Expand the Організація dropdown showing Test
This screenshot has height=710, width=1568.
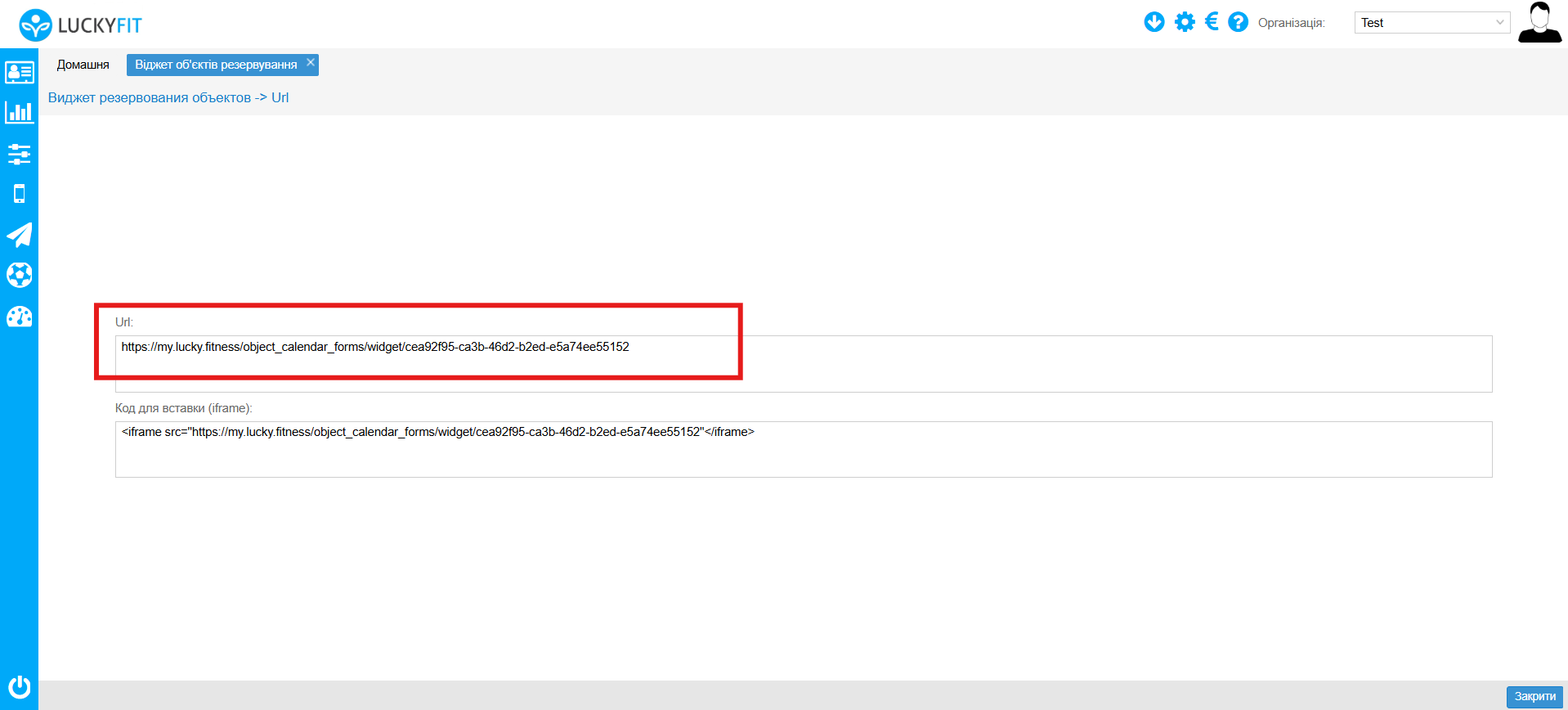tap(1431, 23)
